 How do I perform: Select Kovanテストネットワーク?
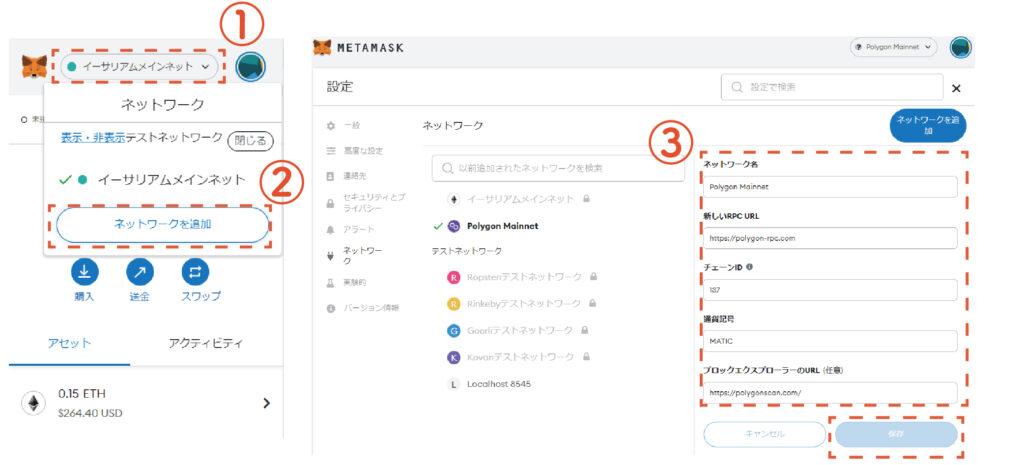coord(519,357)
